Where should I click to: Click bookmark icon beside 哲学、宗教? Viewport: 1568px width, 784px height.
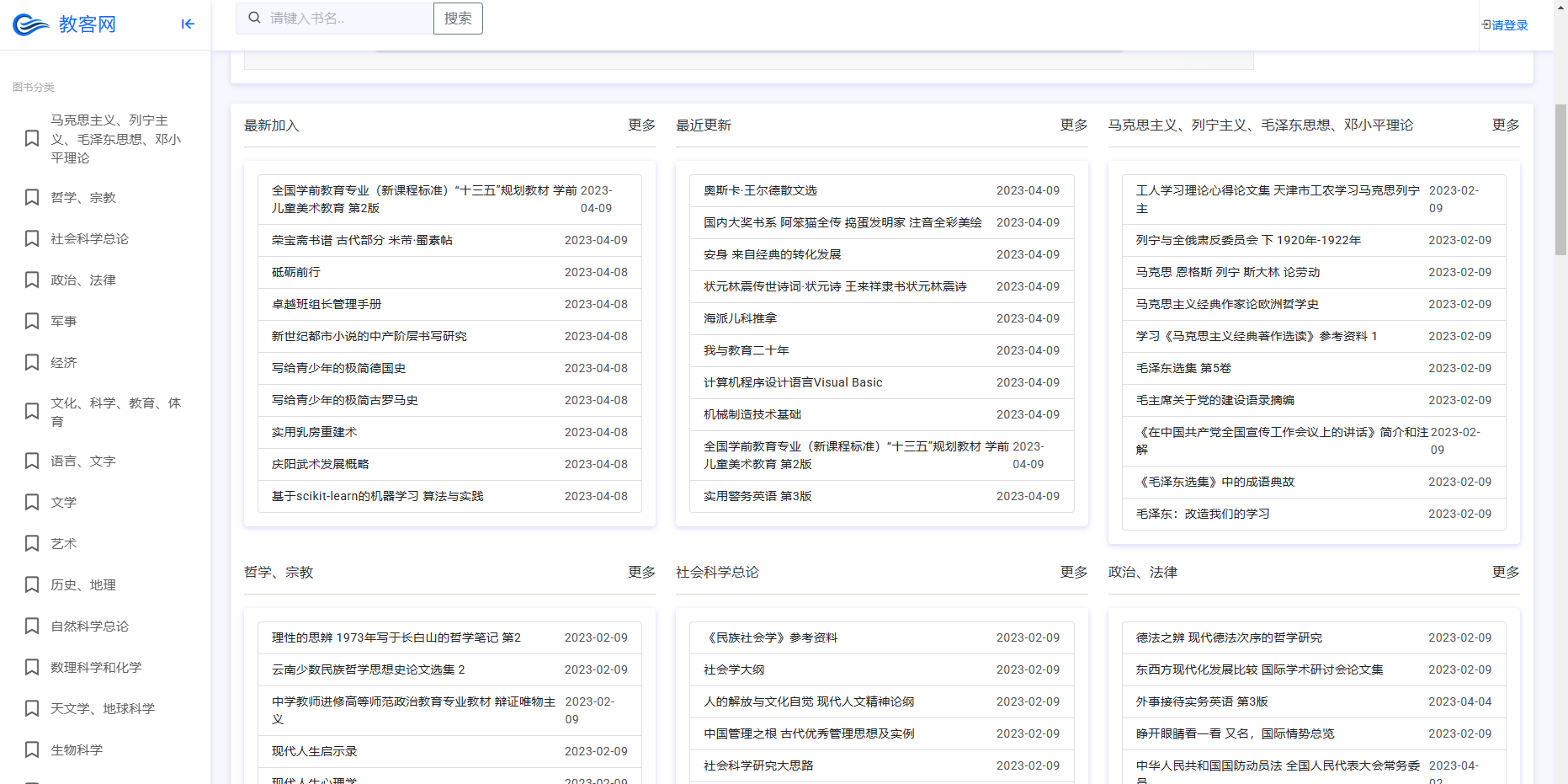(x=32, y=197)
